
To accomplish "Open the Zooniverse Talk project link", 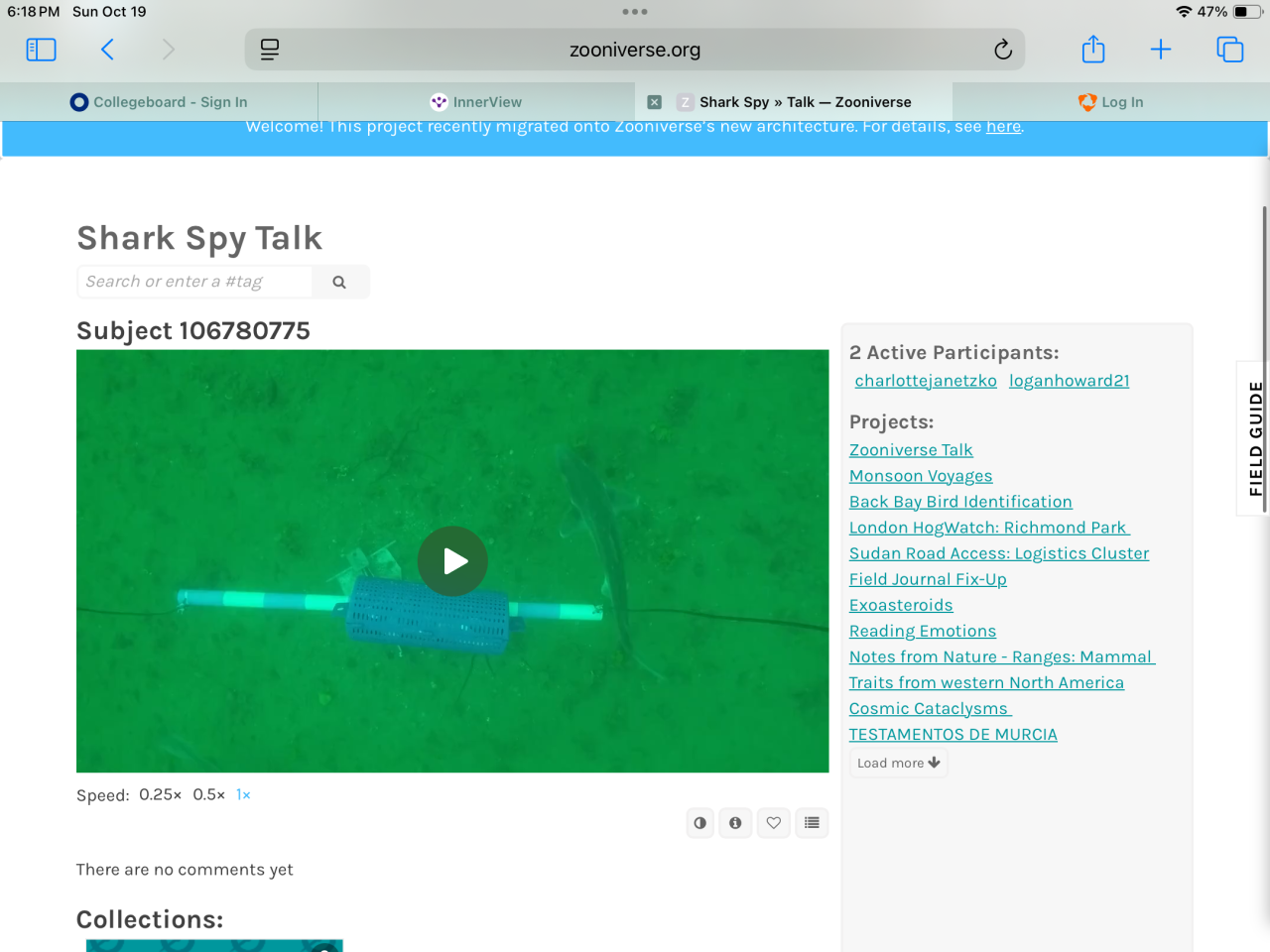I will click(x=911, y=450).
